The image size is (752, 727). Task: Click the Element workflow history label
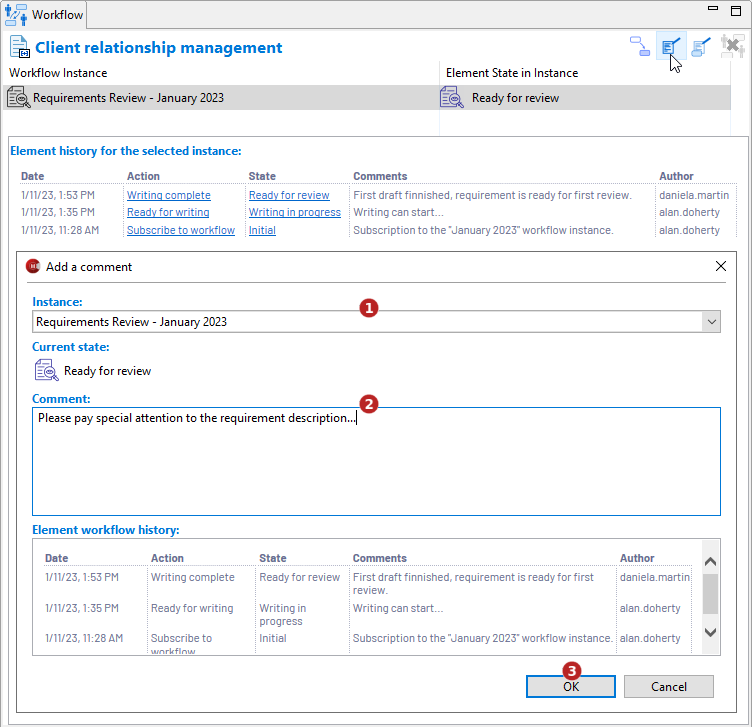(106, 530)
